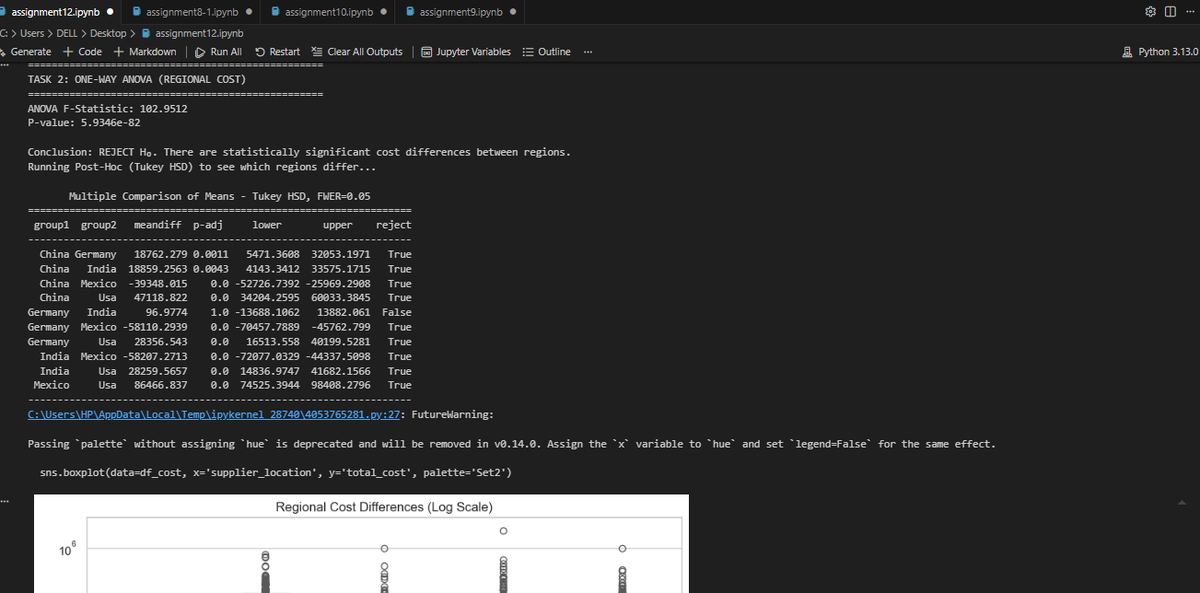Click the 'False' reject value in Germany India row
Viewport: 1200px width, 593px height.
coord(396,313)
